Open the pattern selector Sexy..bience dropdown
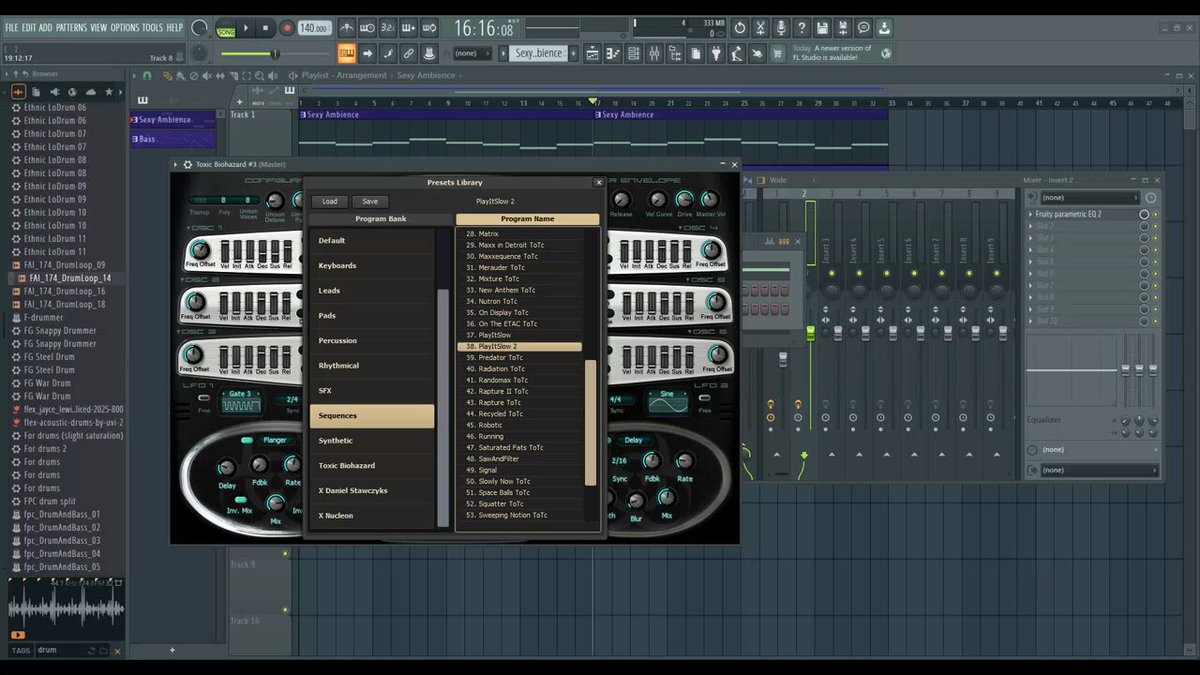 click(540, 53)
